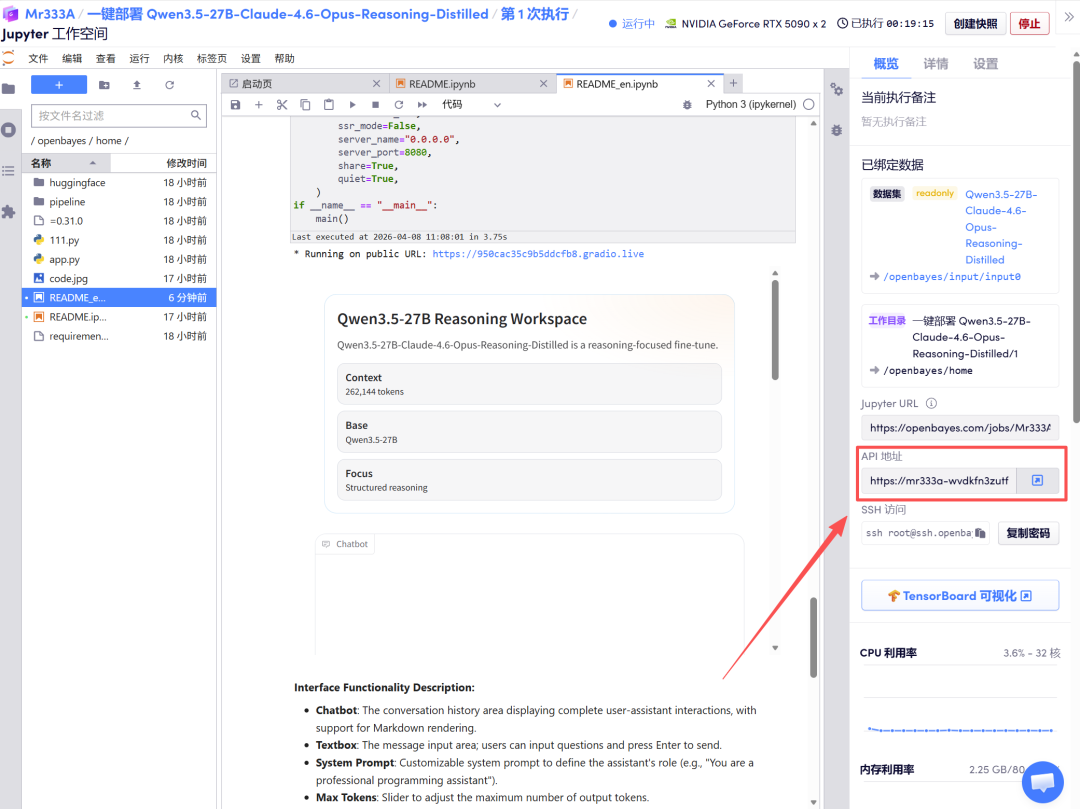The image size is (1080, 809).
Task: Click the 创建快照 button
Action: point(975,23)
